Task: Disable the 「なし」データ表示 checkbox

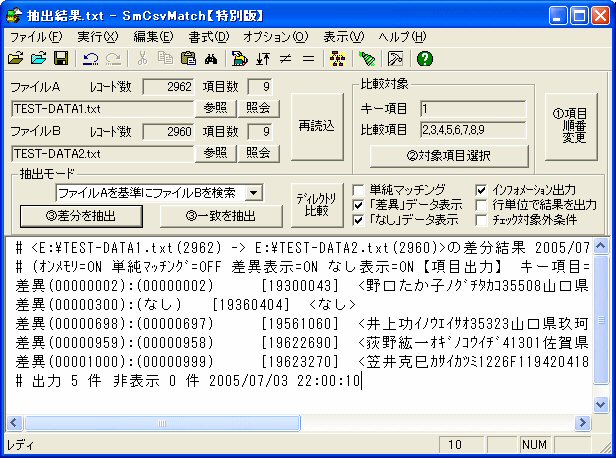Action: tap(359, 220)
